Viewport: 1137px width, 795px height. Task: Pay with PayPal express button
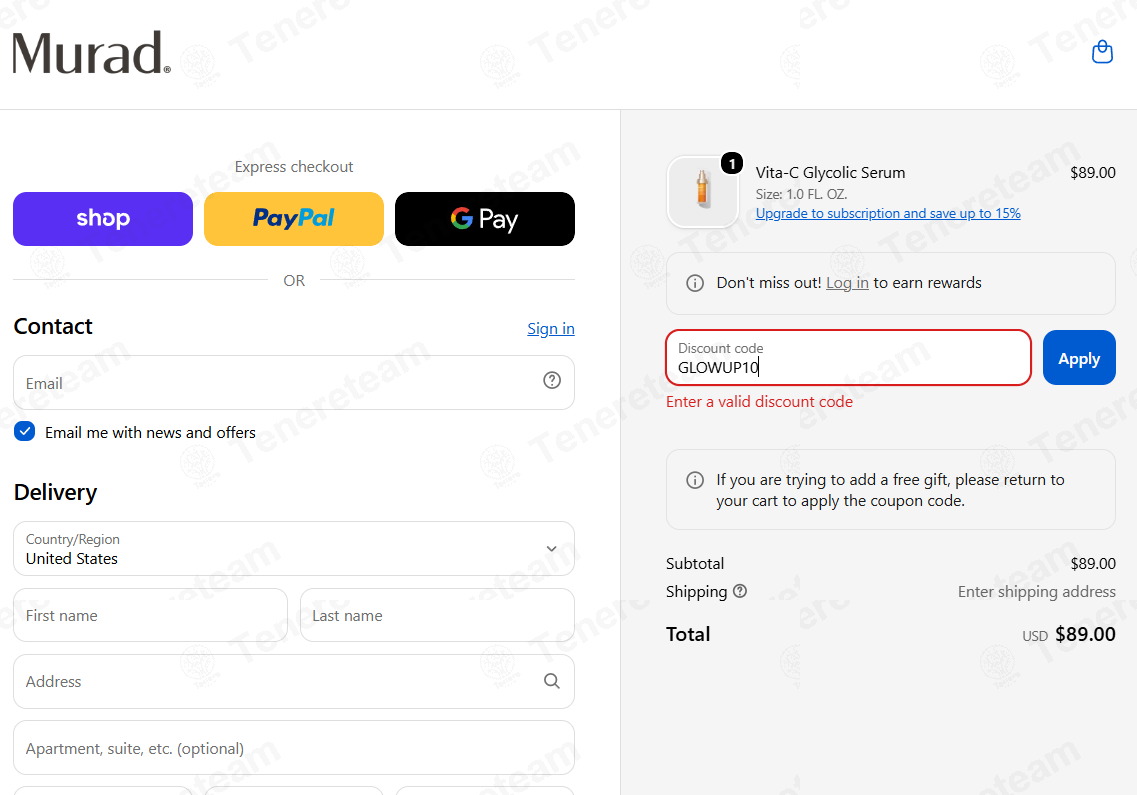tap(294, 219)
